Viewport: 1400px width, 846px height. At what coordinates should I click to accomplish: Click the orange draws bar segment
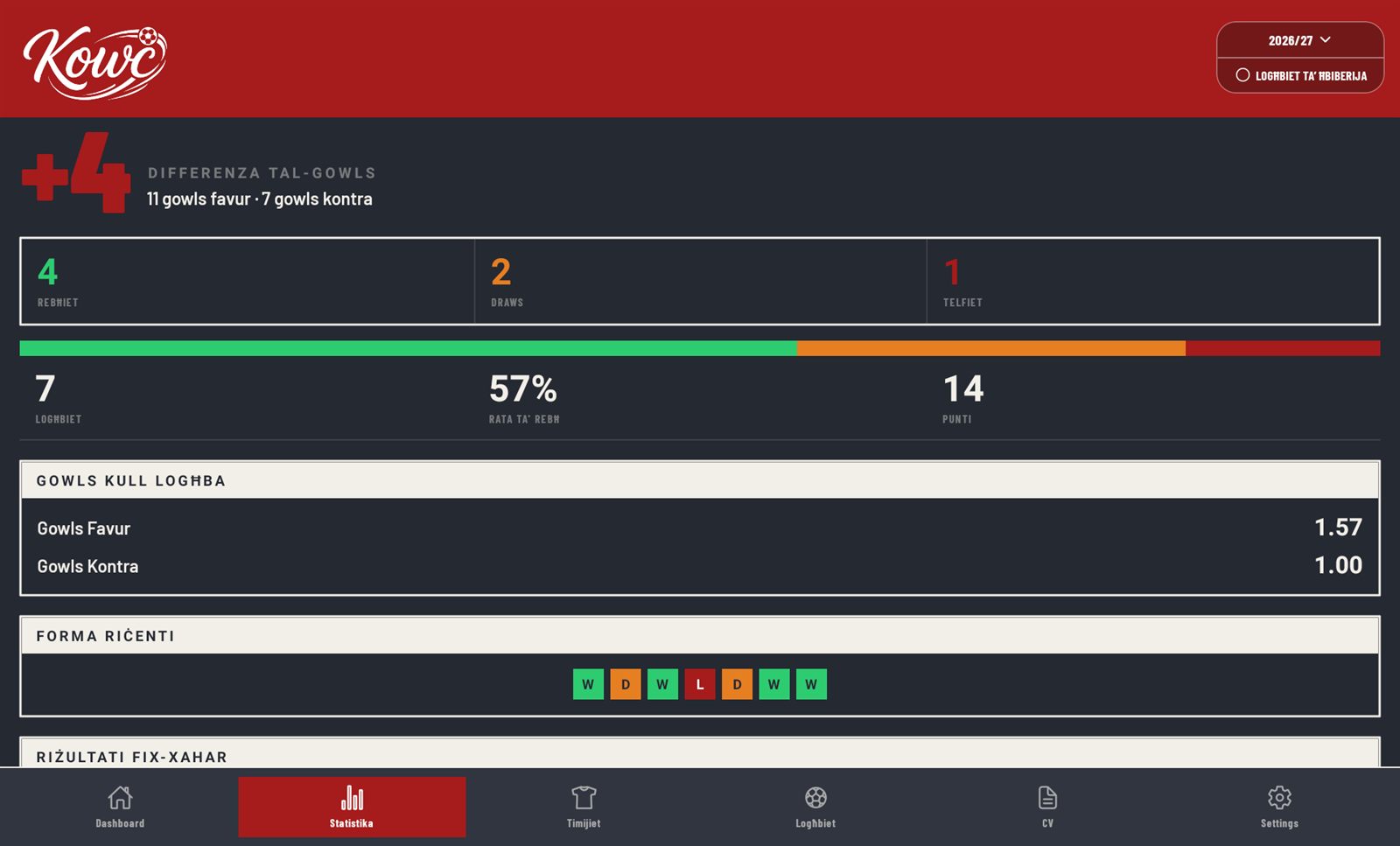(991, 348)
